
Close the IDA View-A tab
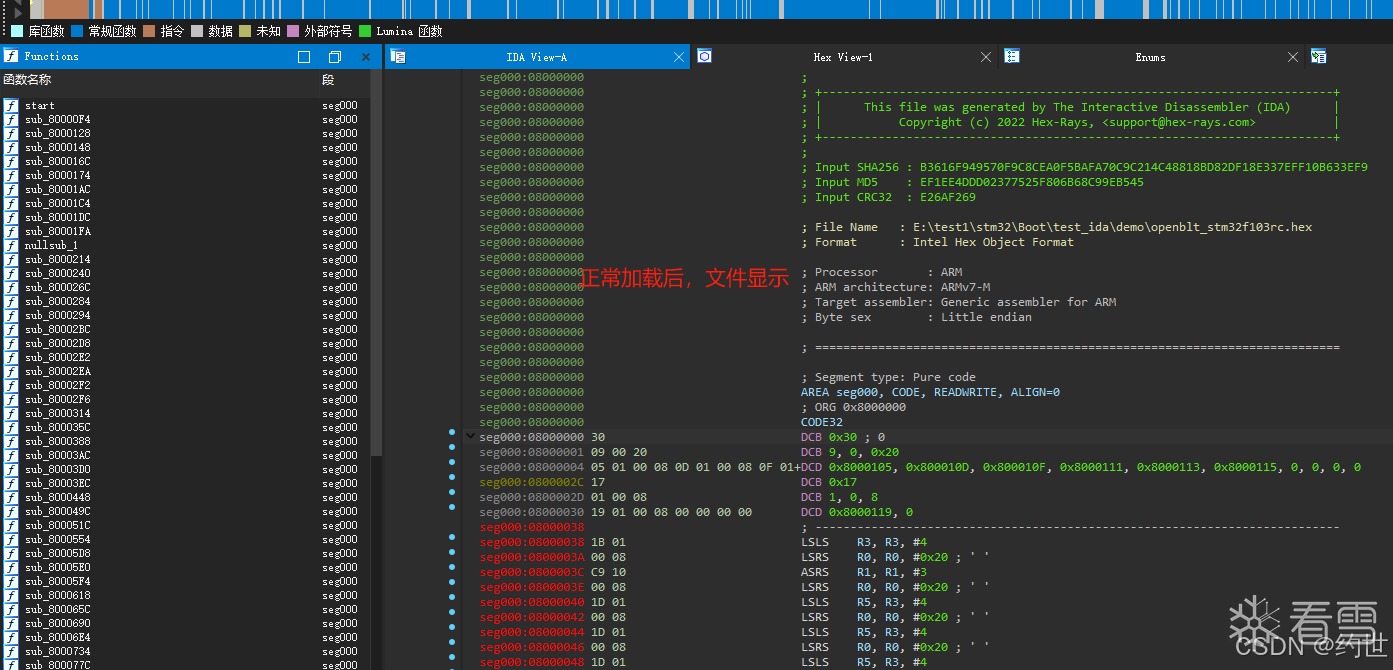677,57
